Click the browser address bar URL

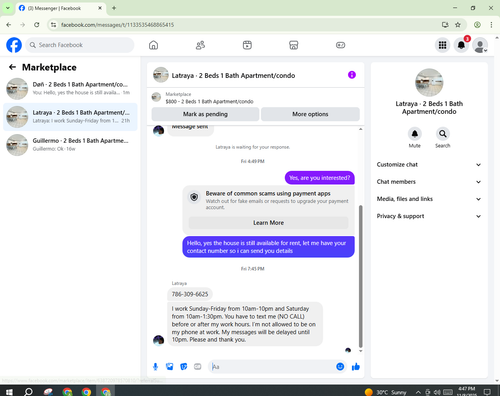tap(117, 25)
